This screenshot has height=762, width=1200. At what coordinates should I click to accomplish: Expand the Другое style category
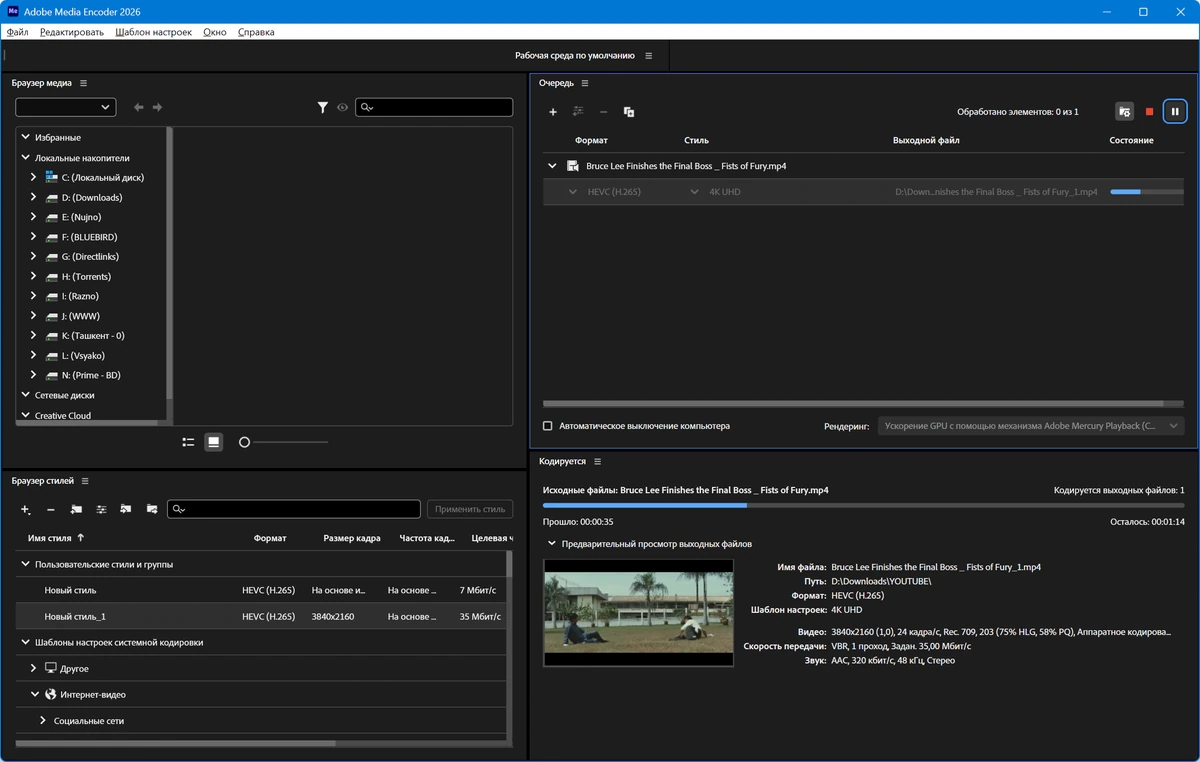[x=33, y=668]
